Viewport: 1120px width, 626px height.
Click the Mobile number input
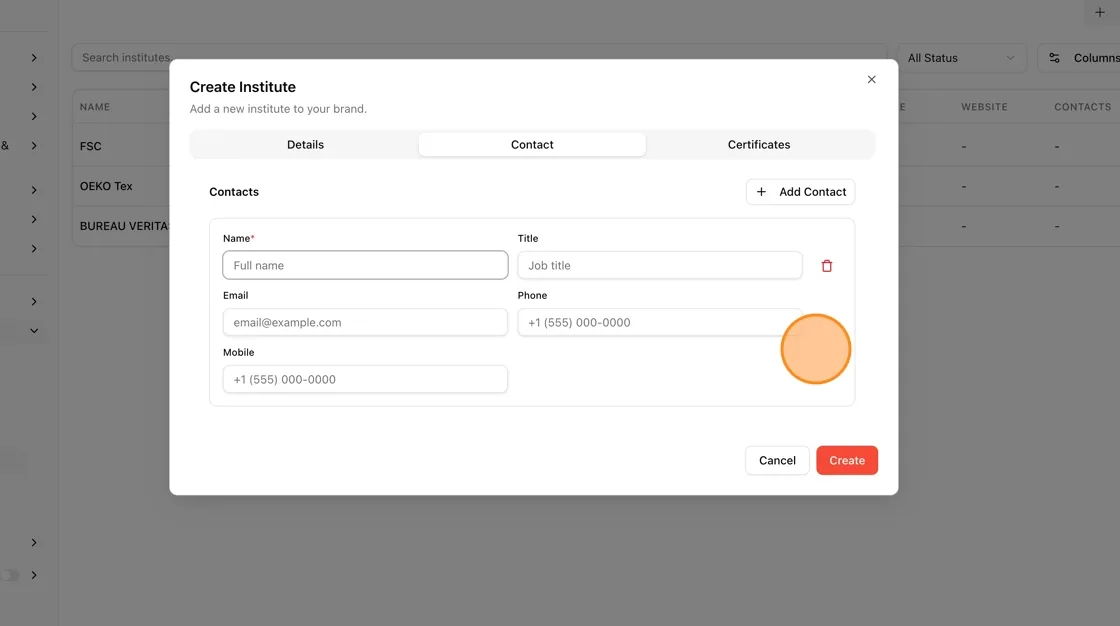(x=365, y=379)
